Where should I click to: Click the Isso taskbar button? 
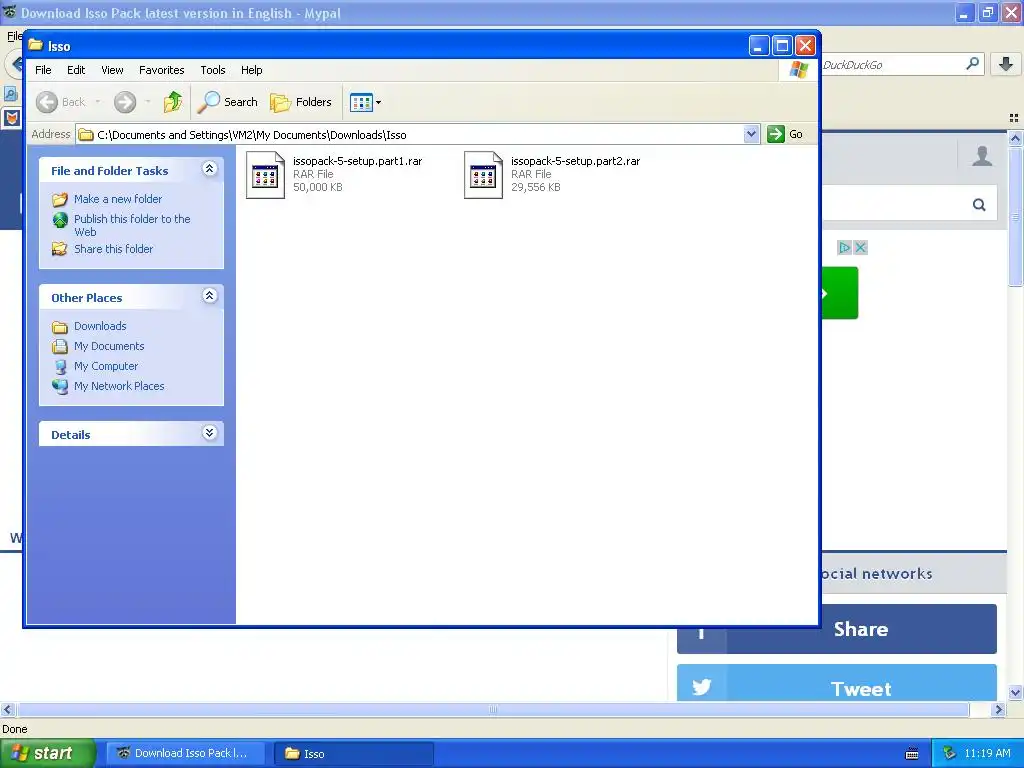click(x=353, y=753)
